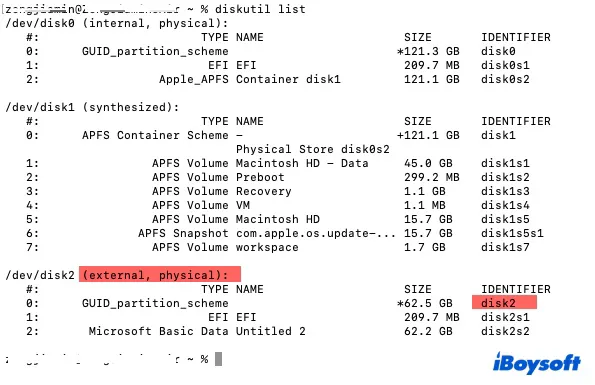Image resolution: width=595 pixels, height=385 pixels.
Task: Click the Preboot volume entry
Action: click(260, 177)
